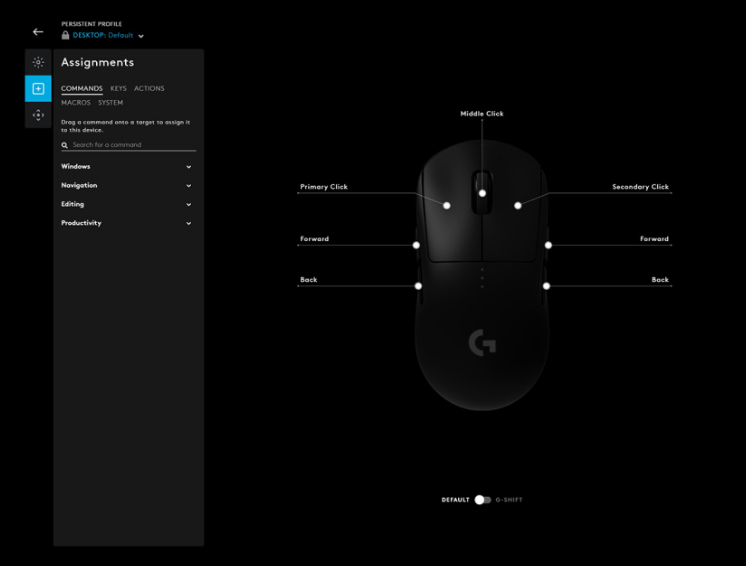Select the Secondary Click button marker
The height and width of the screenshot is (566, 746).
[518, 206]
